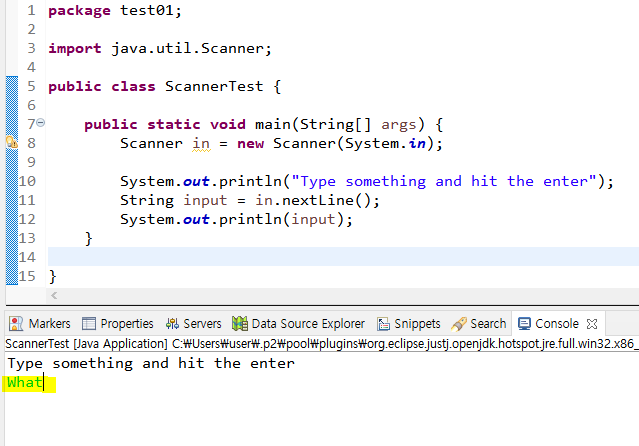Switch to the Properties tab
639x446 pixels.
[117, 324]
